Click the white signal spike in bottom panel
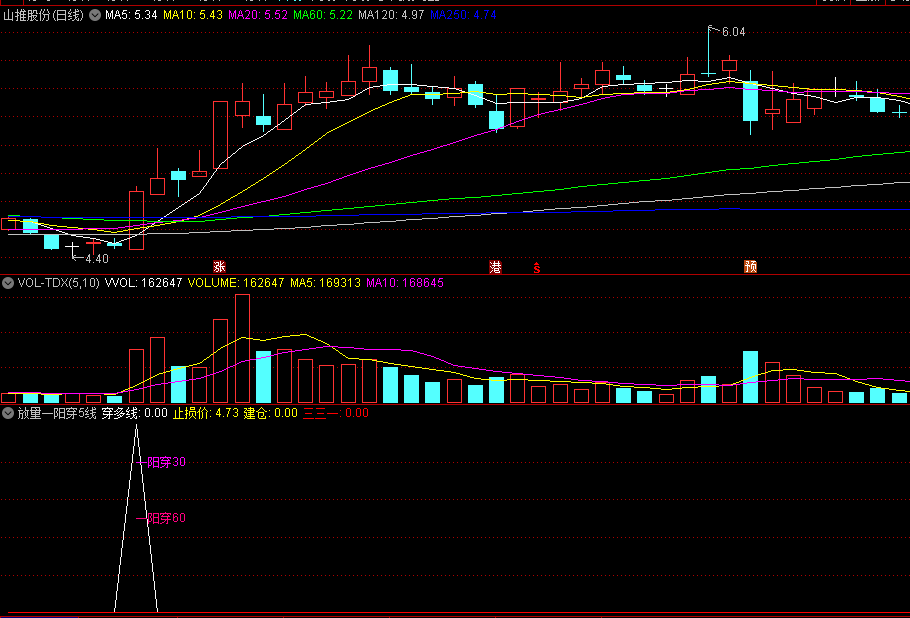The image size is (910, 618). pos(136,518)
